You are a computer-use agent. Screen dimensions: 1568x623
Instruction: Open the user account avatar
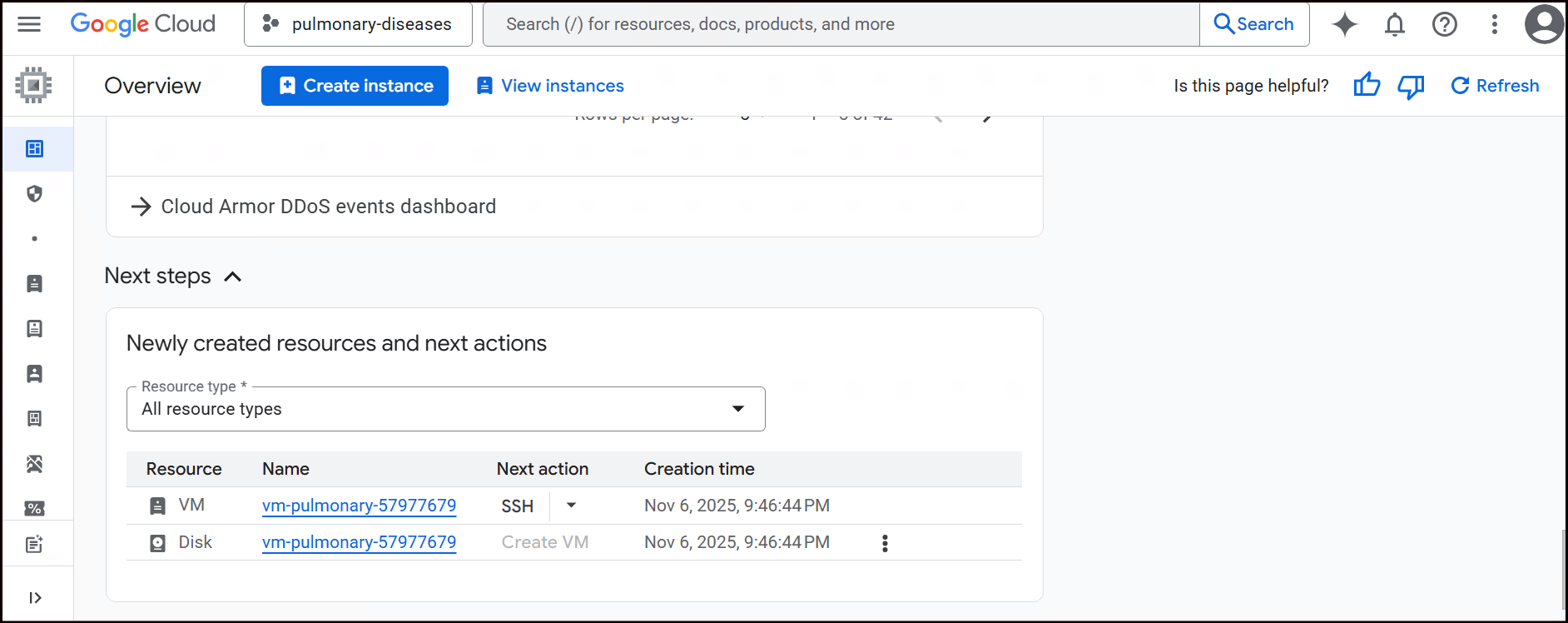click(1544, 24)
